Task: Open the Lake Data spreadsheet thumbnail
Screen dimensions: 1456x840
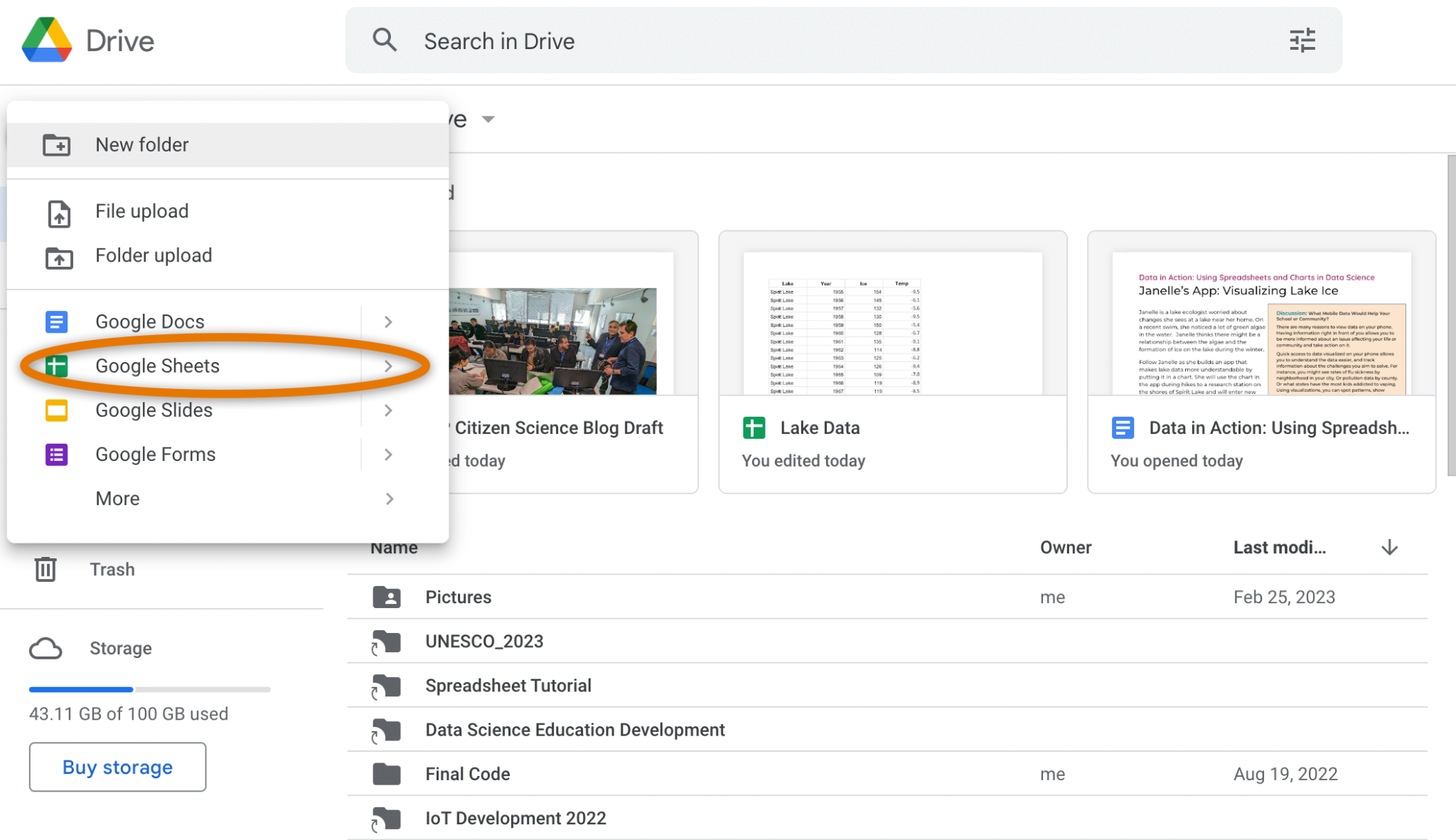Action: click(x=893, y=323)
